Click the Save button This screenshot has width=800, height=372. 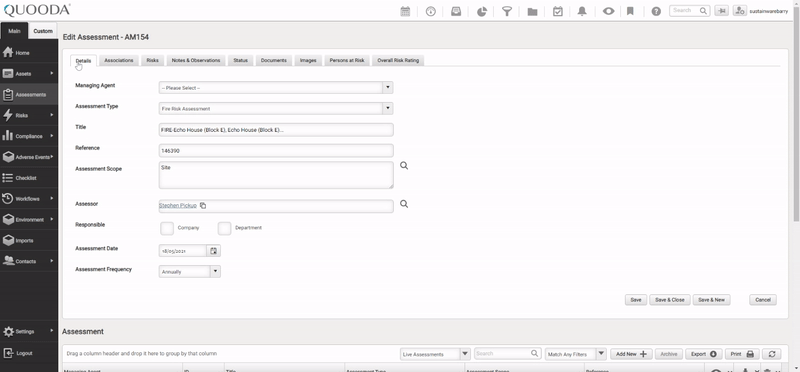click(x=636, y=300)
